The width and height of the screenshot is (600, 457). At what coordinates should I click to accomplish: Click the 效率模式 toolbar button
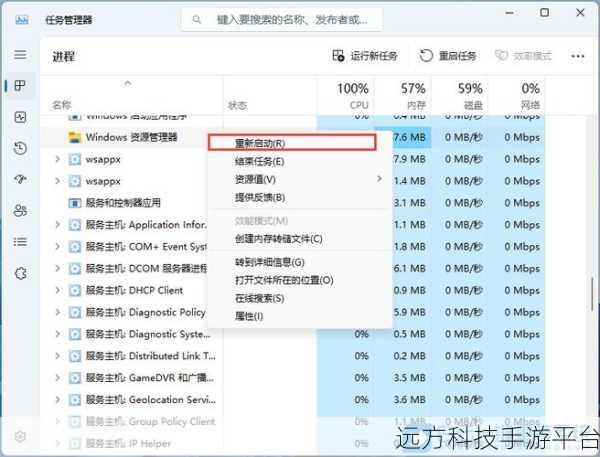pos(523,56)
